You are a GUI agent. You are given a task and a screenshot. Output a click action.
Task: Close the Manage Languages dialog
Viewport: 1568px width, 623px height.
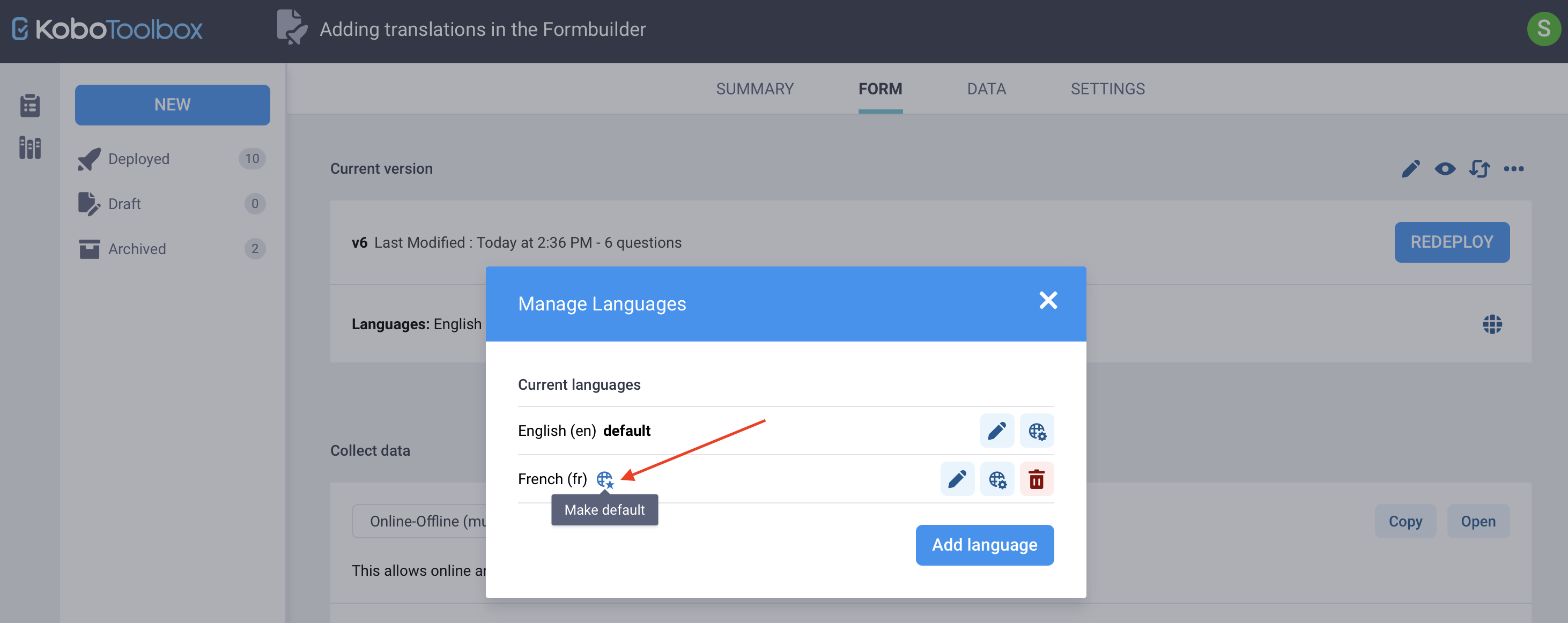point(1048,301)
